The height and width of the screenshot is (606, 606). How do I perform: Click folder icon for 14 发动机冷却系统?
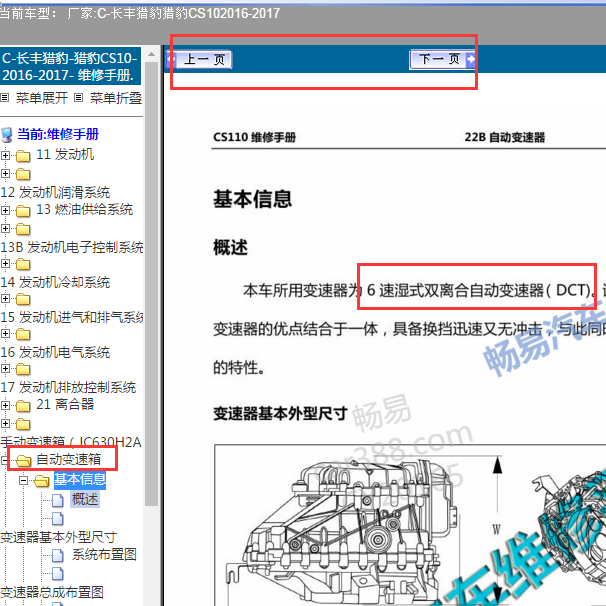[x=23, y=264]
